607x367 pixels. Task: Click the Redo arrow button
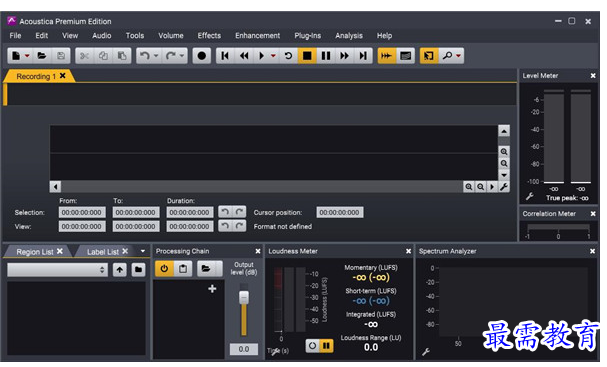coord(170,56)
